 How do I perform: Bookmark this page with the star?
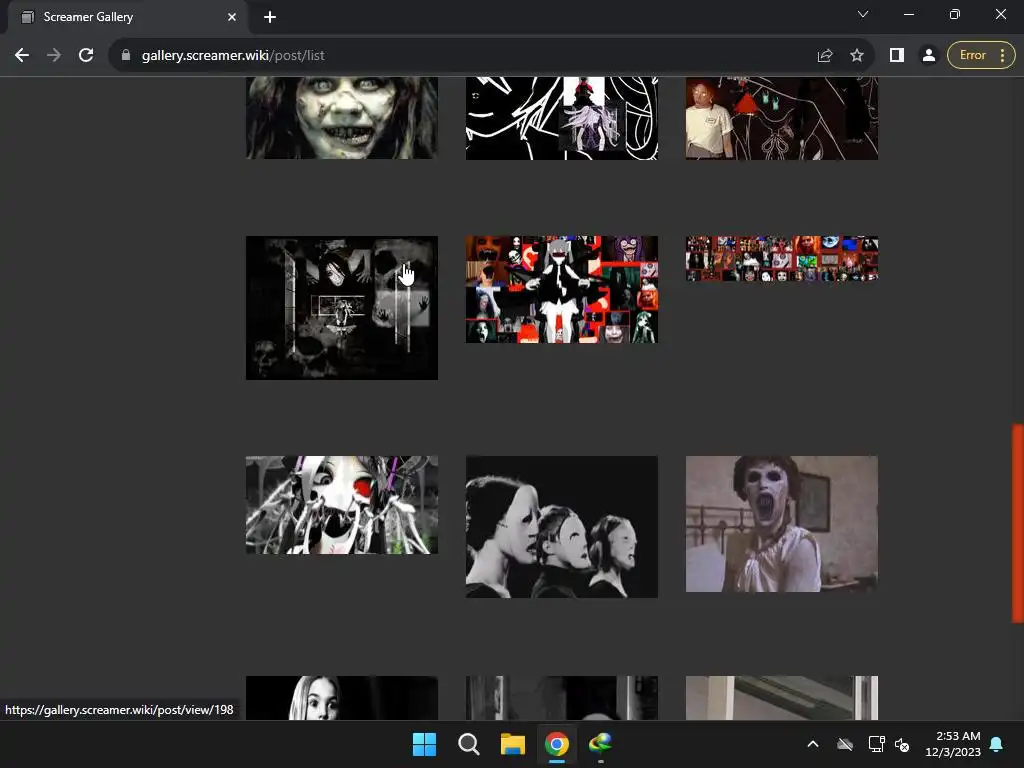point(857,56)
